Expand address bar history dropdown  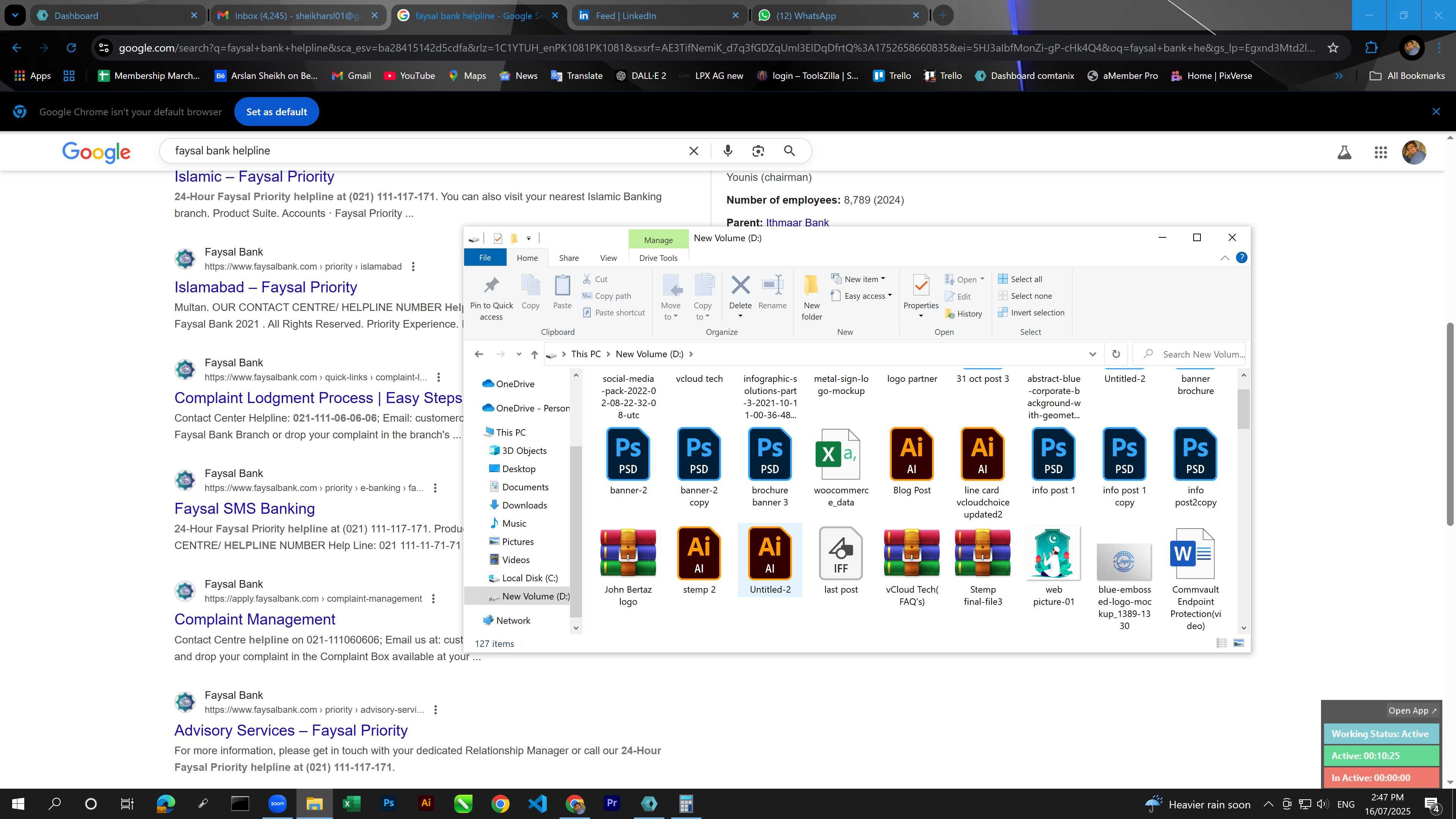[x=1092, y=354]
